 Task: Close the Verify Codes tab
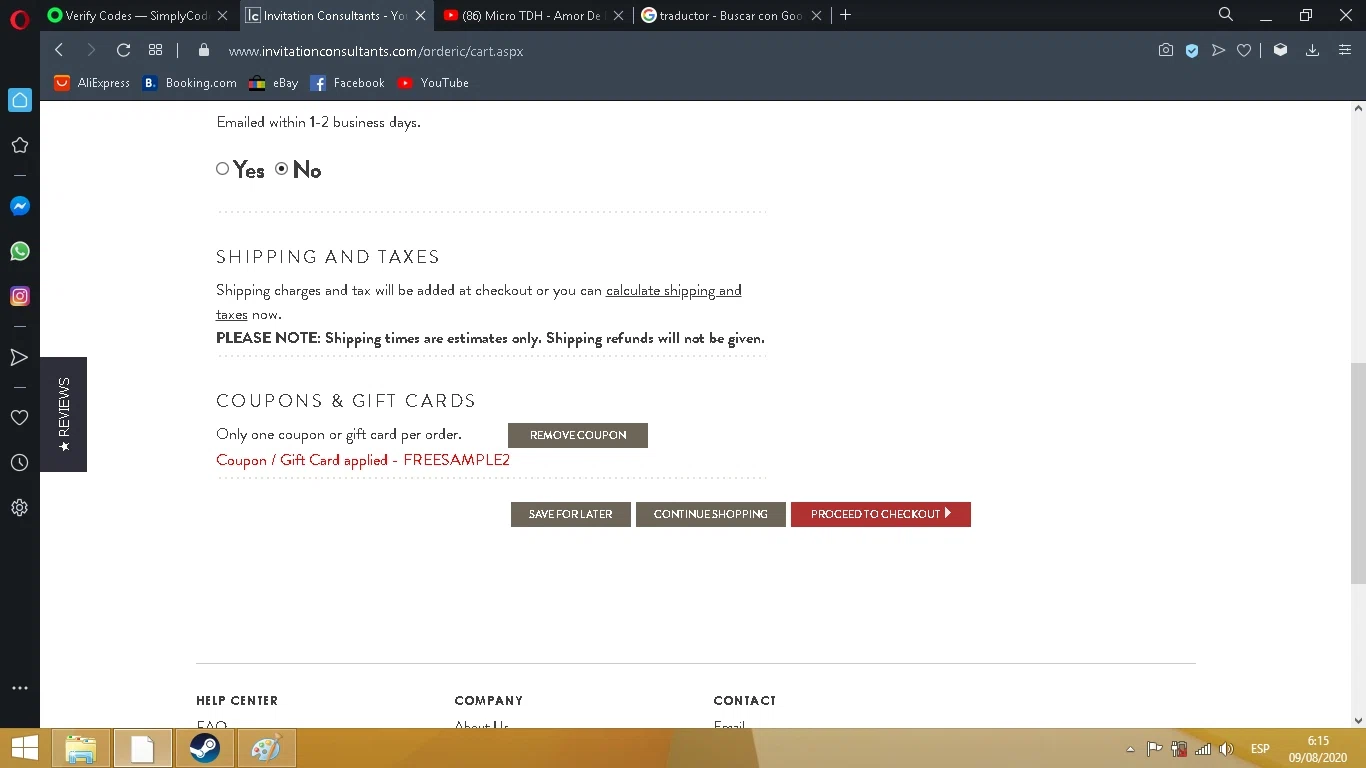[x=222, y=15]
